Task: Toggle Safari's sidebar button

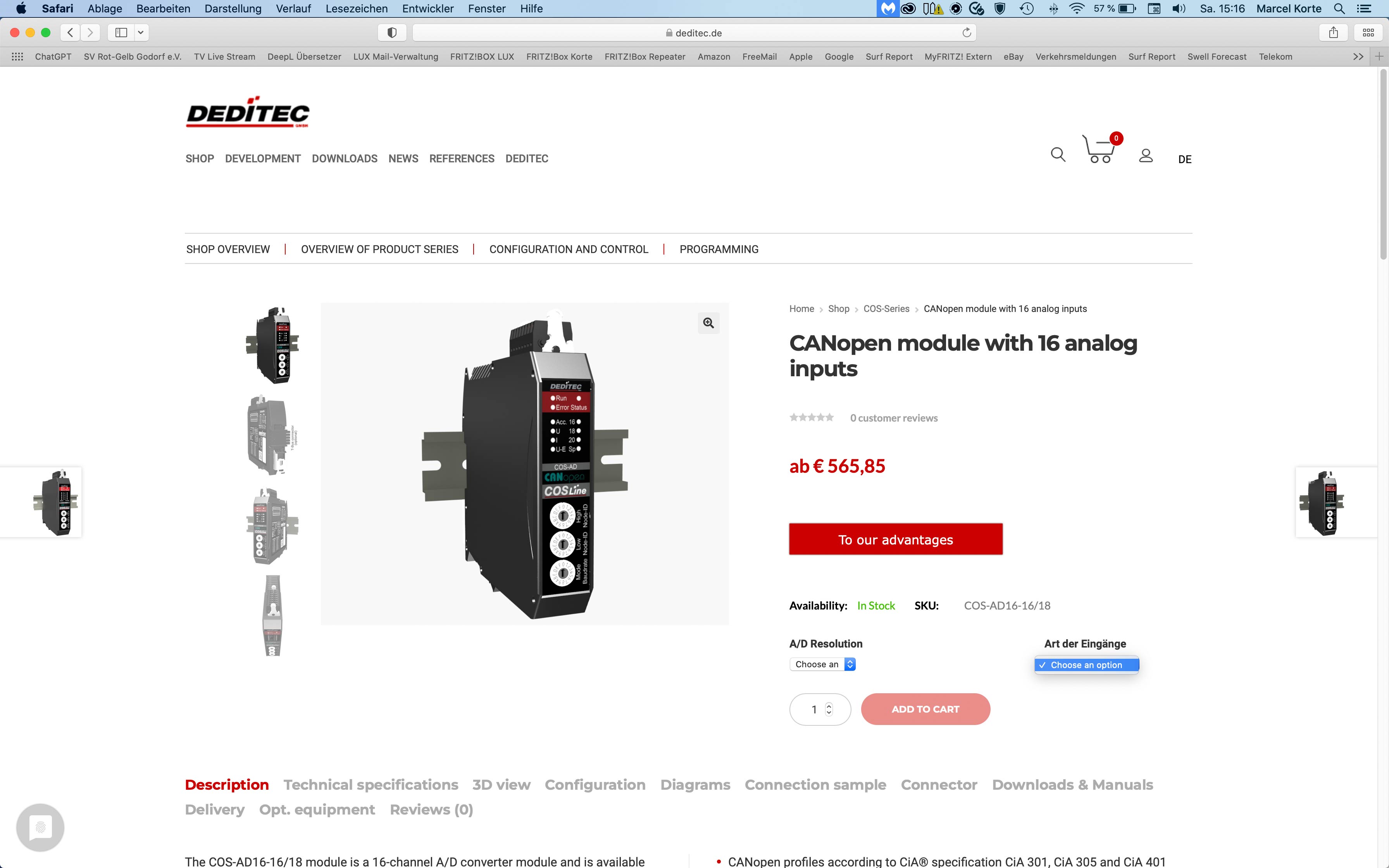Action: pos(121,33)
